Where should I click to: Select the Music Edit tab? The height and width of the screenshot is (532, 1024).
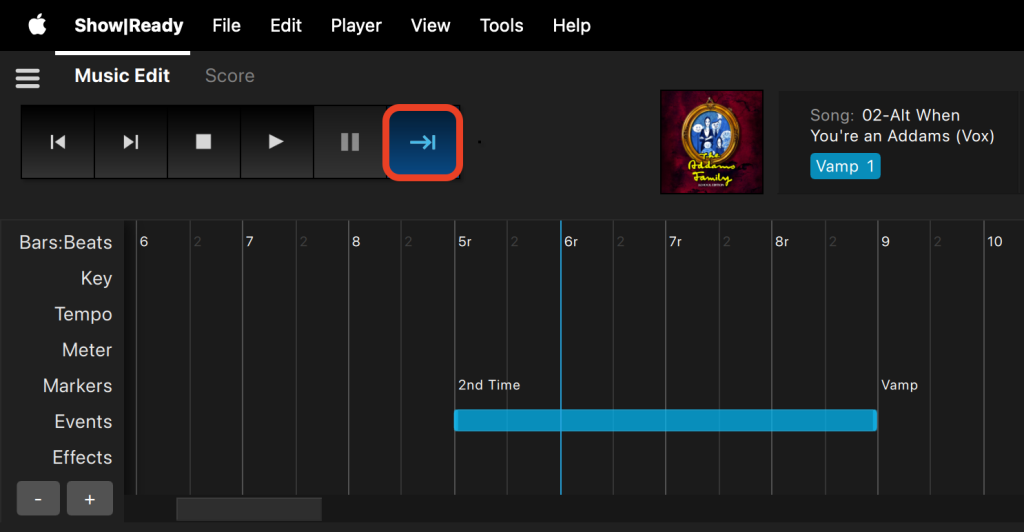[x=122, y=76]
